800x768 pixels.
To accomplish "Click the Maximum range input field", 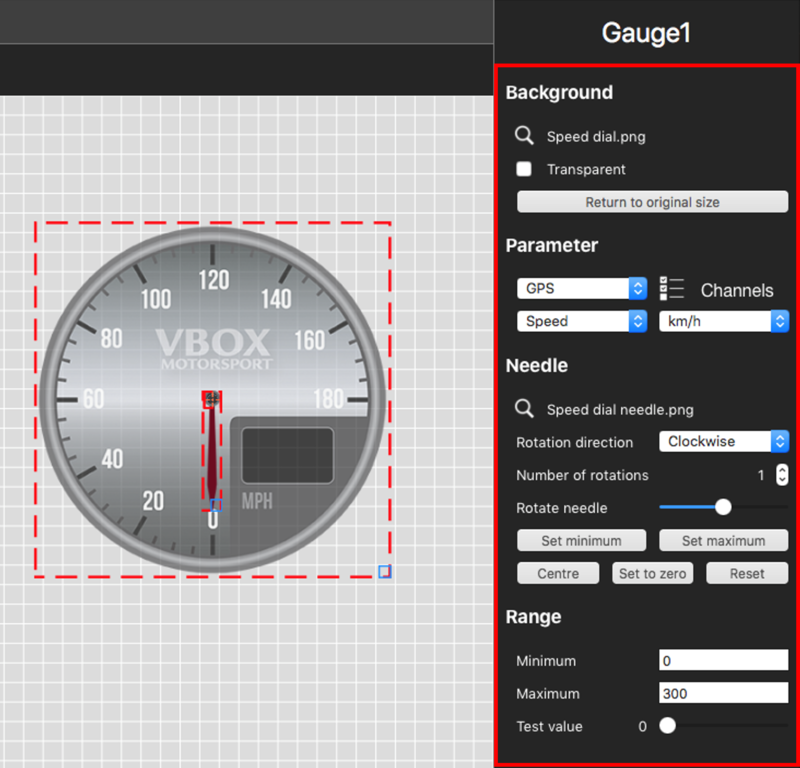I will tap(723, 693).
